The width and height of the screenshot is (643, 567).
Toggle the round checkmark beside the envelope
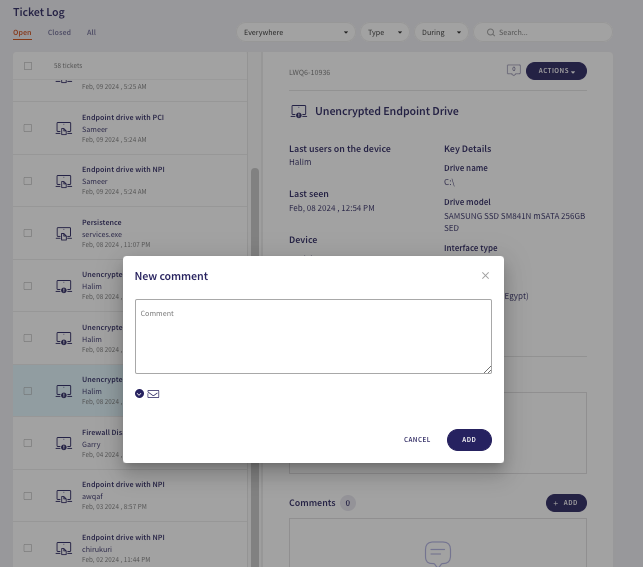tap(139, 394)
